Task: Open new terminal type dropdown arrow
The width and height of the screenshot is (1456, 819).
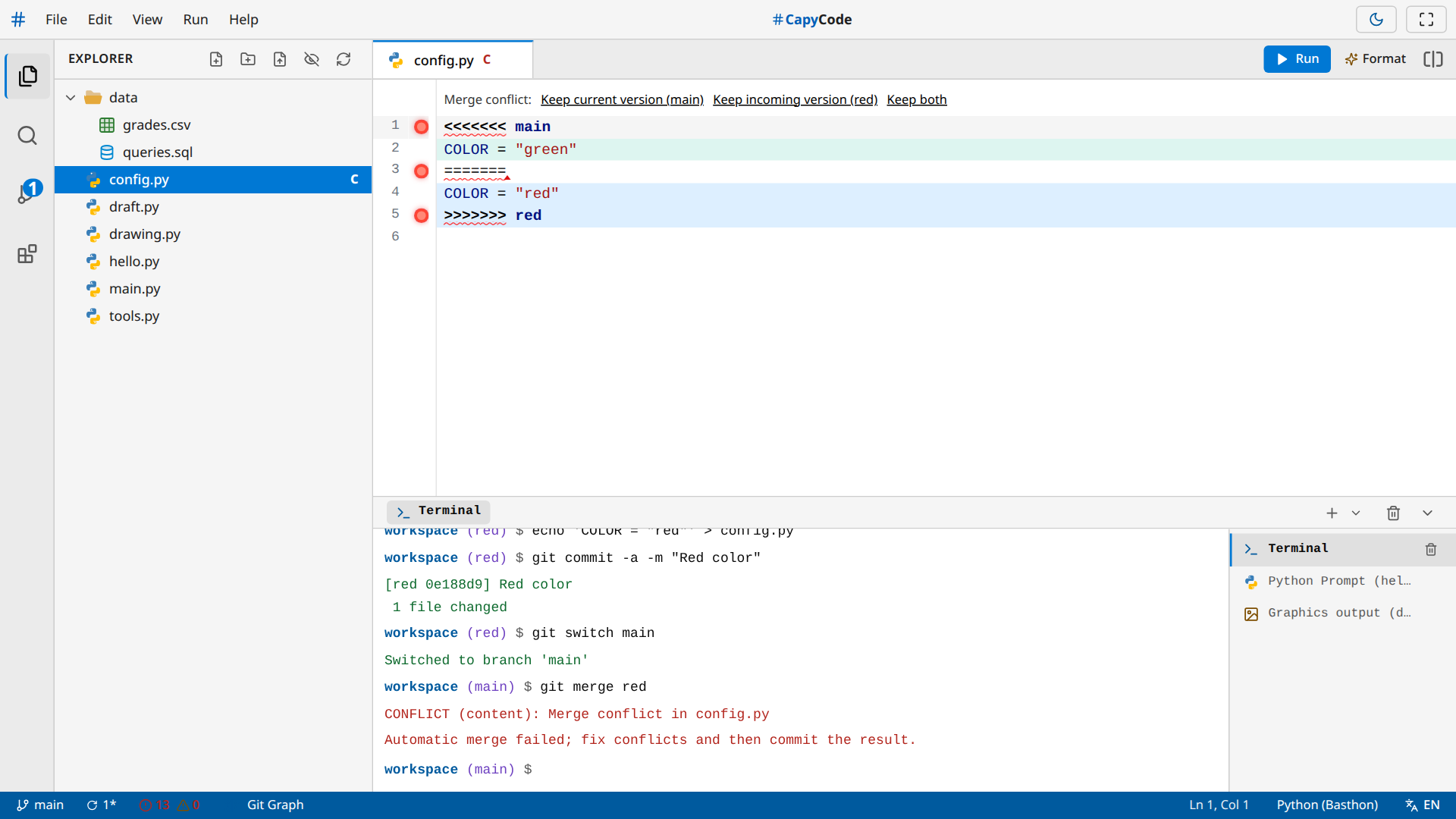Action: pos(1356,513)
